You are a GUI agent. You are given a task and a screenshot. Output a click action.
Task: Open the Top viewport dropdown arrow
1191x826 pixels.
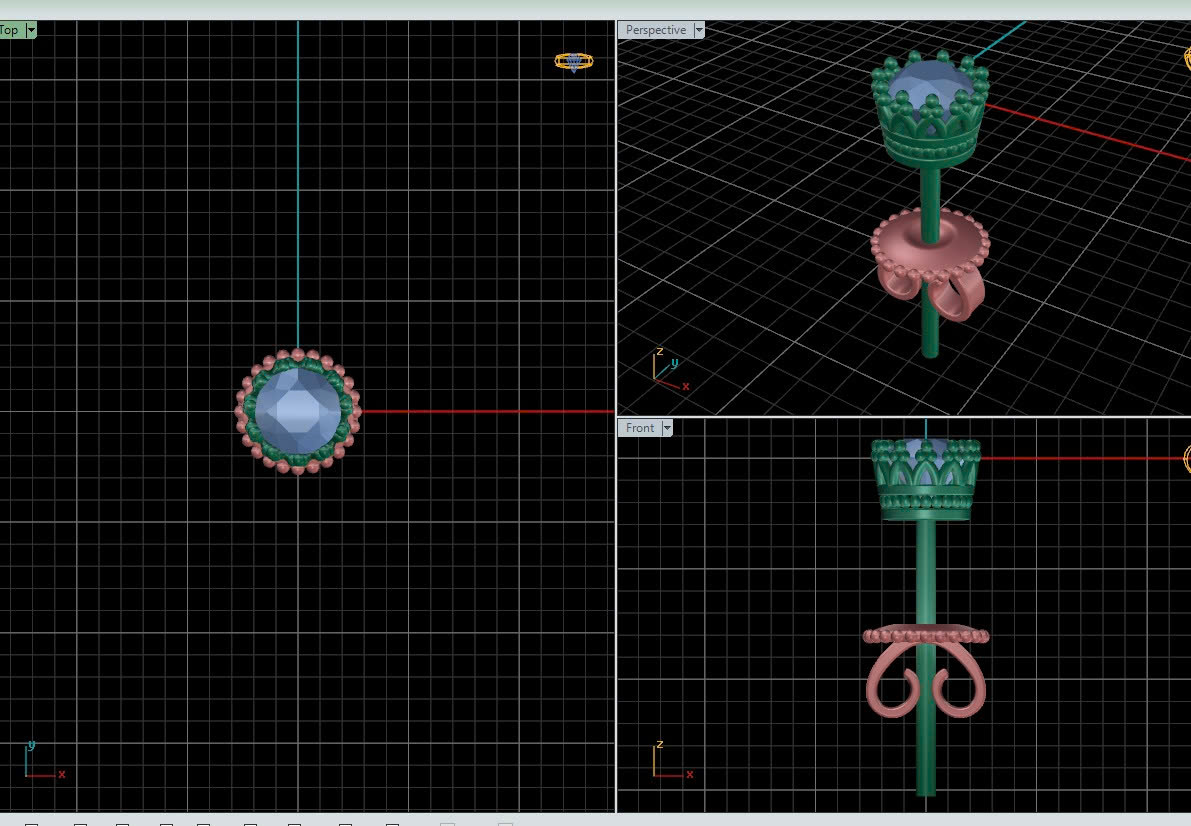31,30
